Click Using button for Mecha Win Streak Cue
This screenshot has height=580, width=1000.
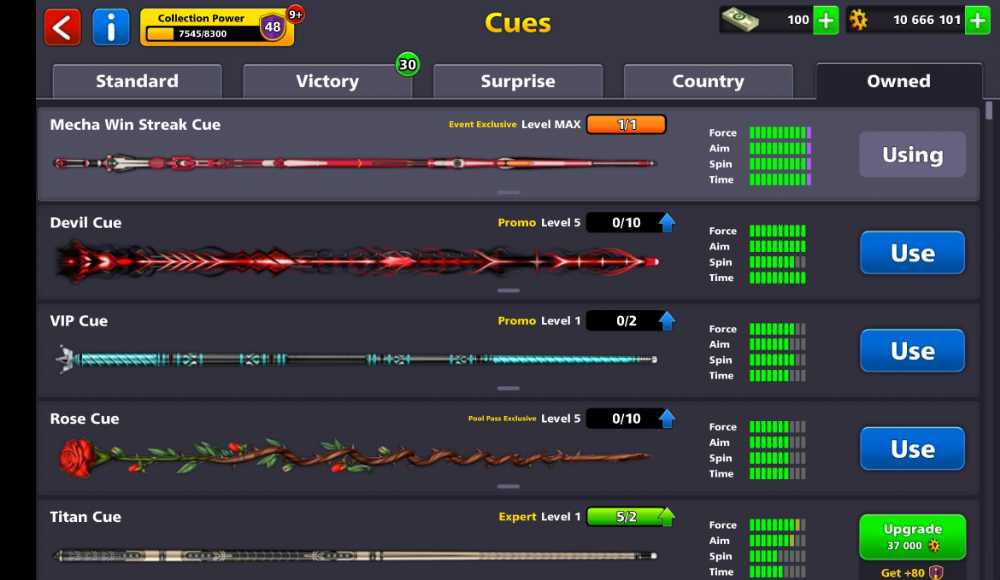tap(913, 154)
